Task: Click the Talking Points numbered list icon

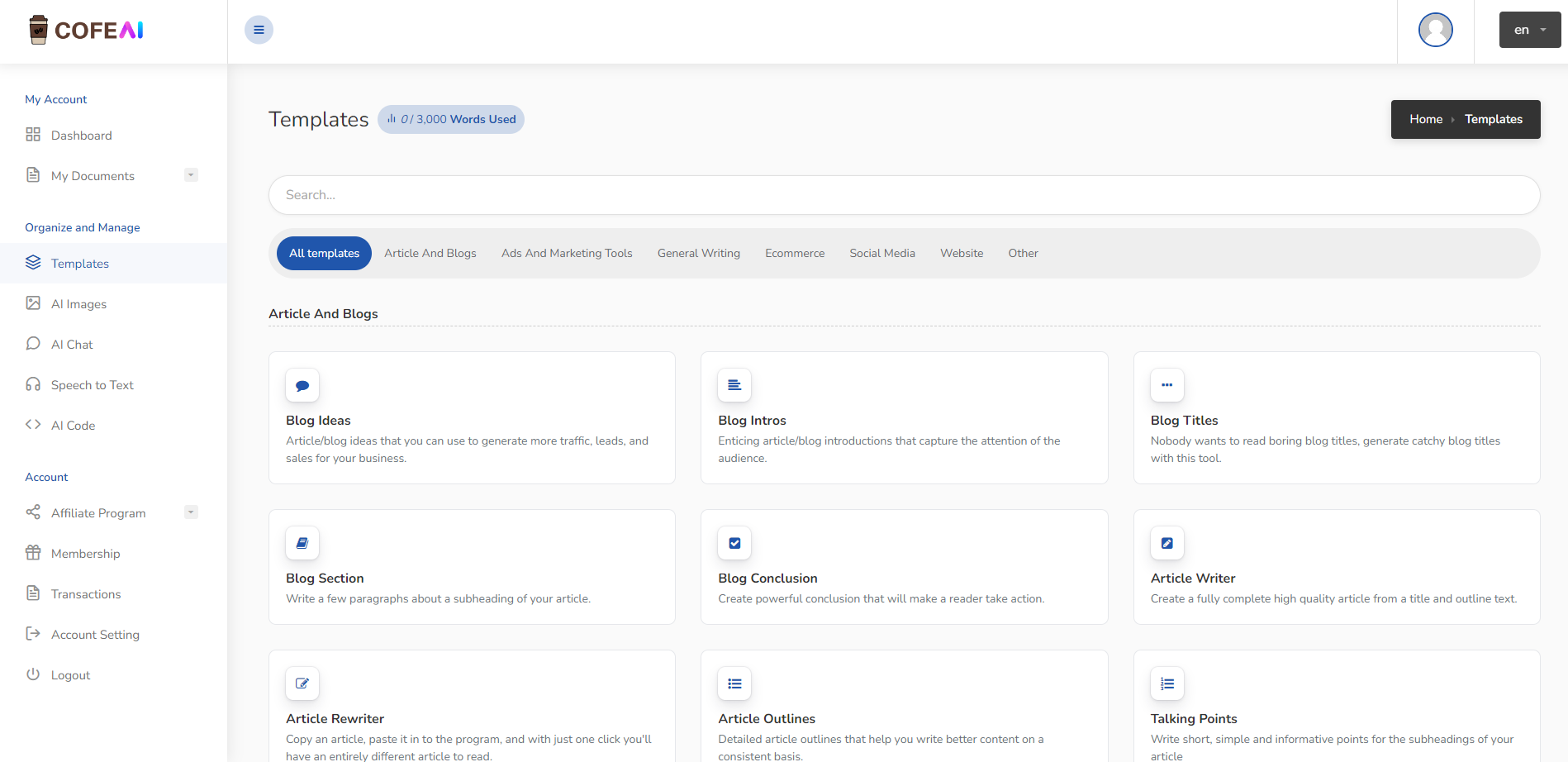Action: point(1167,683)
